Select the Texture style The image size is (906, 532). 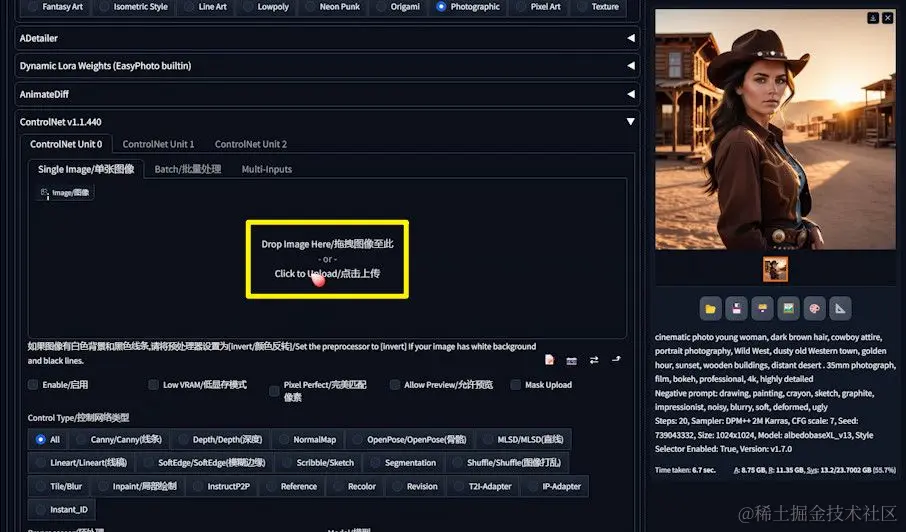597,7
